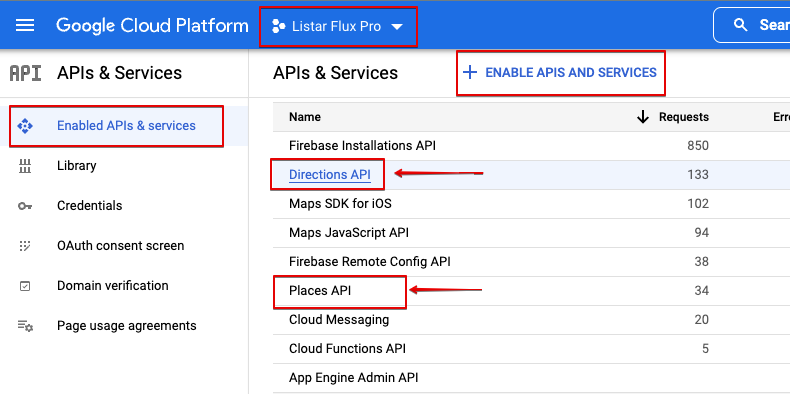Click the Name column header
Viewport: 790px width, 394px height.
[305, 117]
